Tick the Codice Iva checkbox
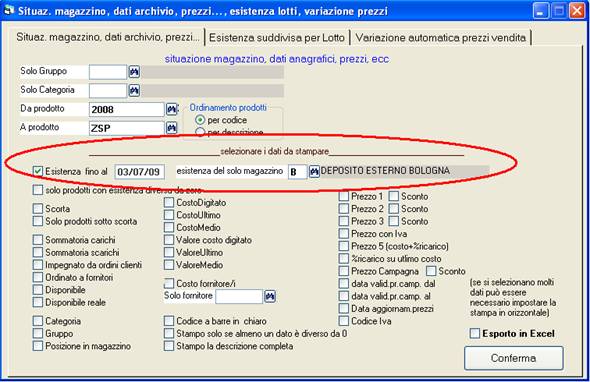The image size is (590, 382). point(344,321)
